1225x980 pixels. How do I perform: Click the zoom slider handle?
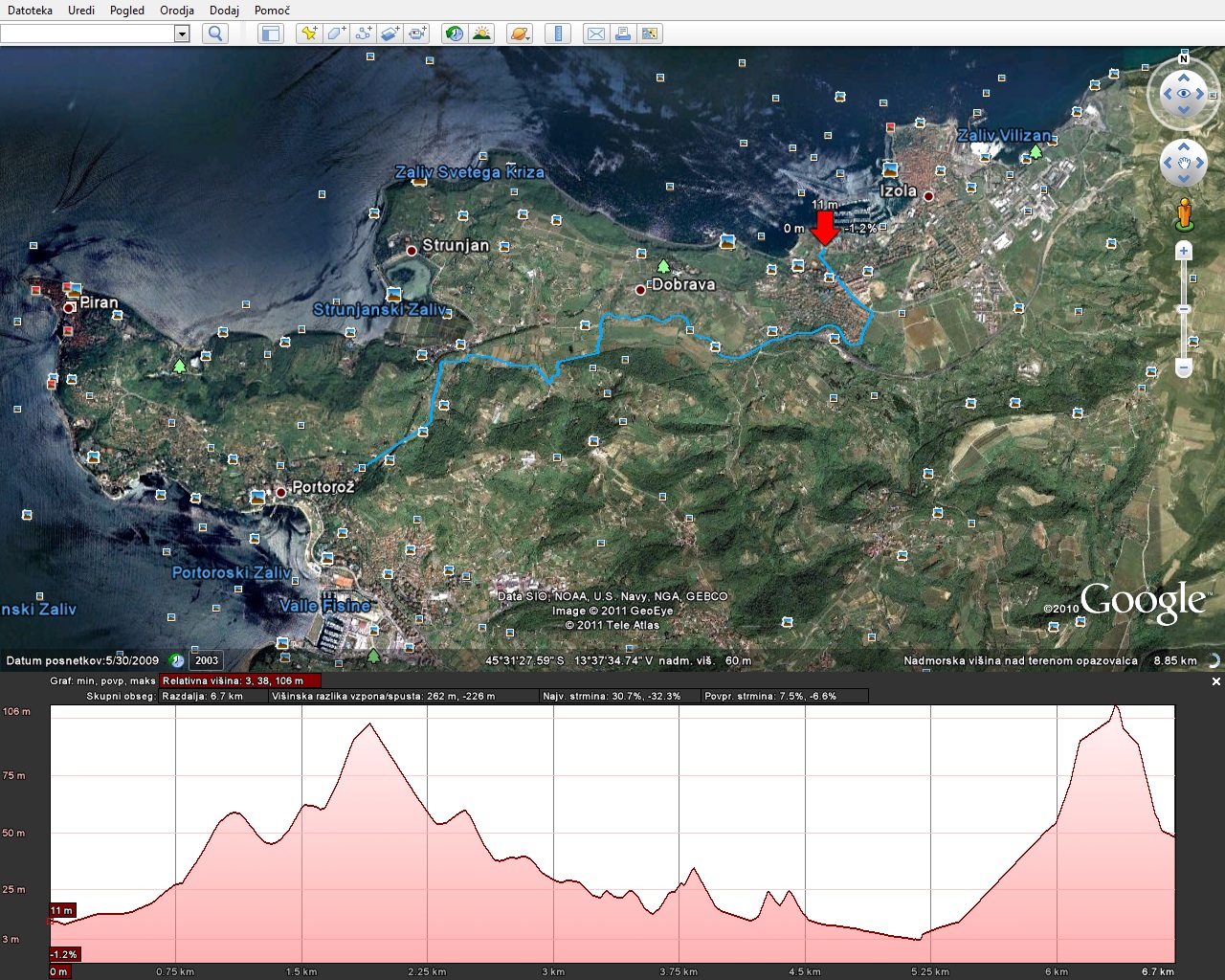pyautogui.click(x=1184, y=309)
